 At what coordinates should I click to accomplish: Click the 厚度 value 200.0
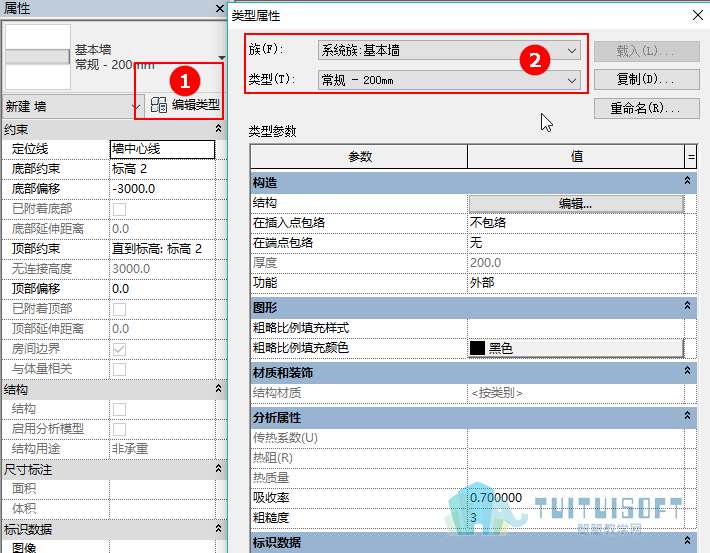[x=576, y=263]
